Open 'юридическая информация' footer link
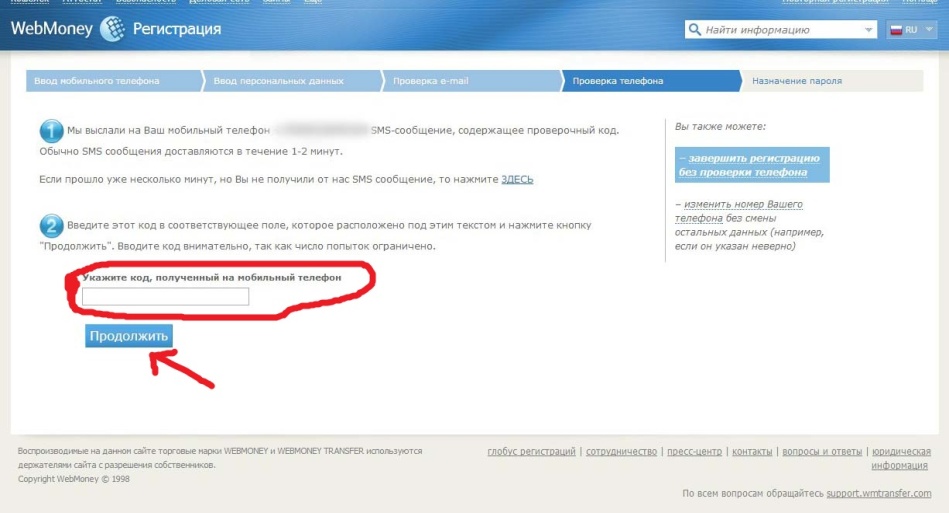This screenshot has height=513, width=949. (x=901, y=458)
